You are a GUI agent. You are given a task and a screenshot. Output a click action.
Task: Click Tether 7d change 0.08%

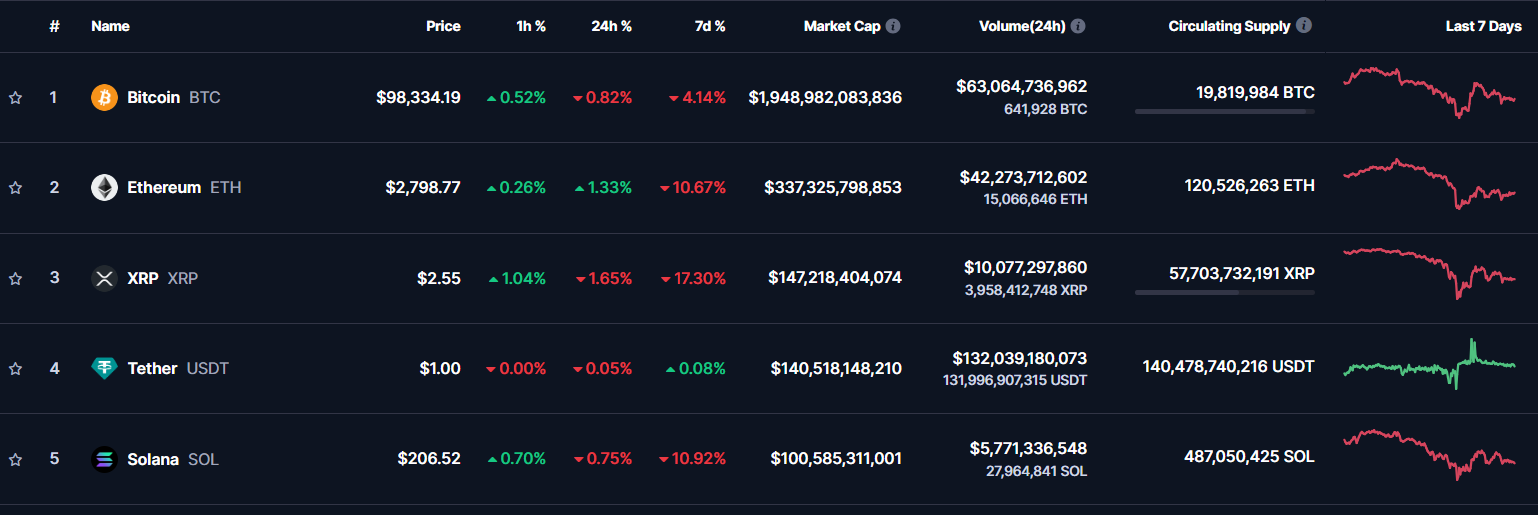point(695,369)
